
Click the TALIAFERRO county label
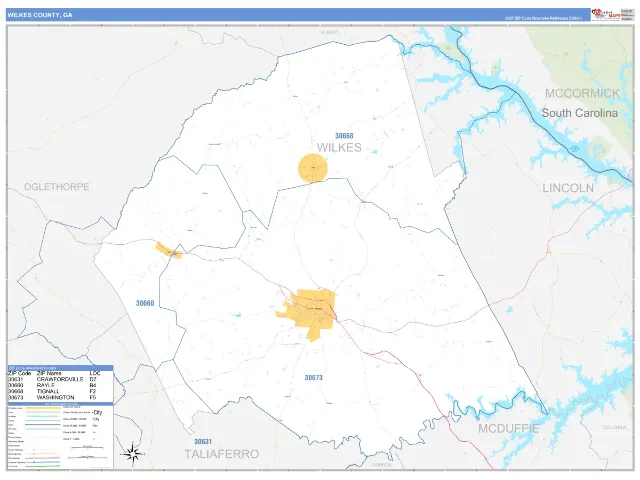click(222, 454)
